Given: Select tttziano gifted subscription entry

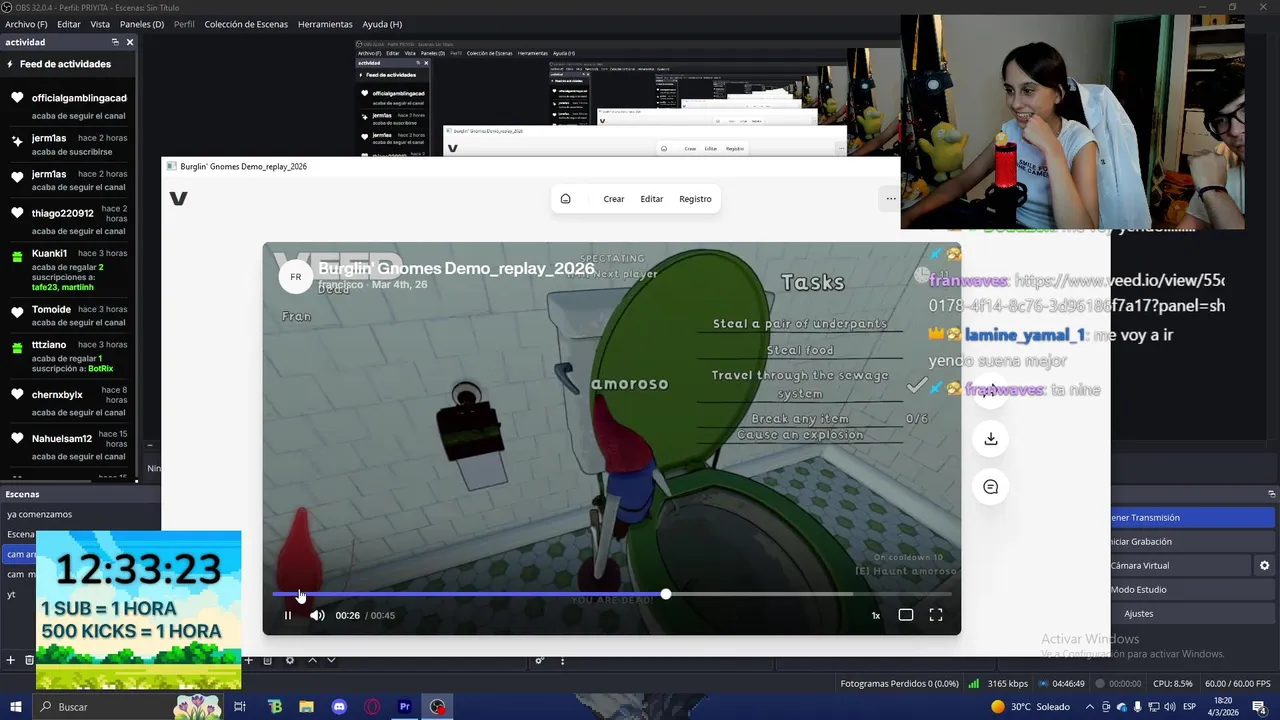Looking at the screenshot, I should (68, 356).
